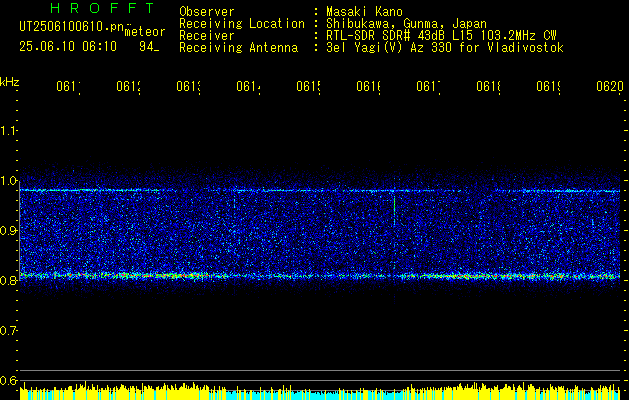Click the Receiving Antenna label
This screenshot has width=629, height=400.
coord(239,48)
